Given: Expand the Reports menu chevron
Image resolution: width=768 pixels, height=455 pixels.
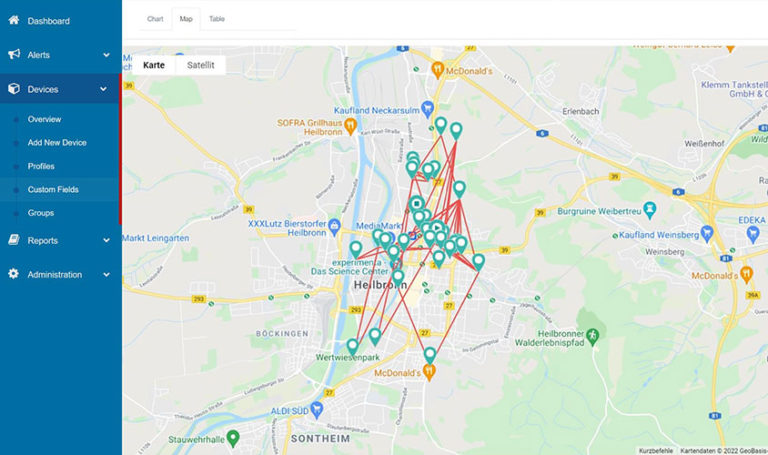Looking at the screenshot, I should click(106, 240).
